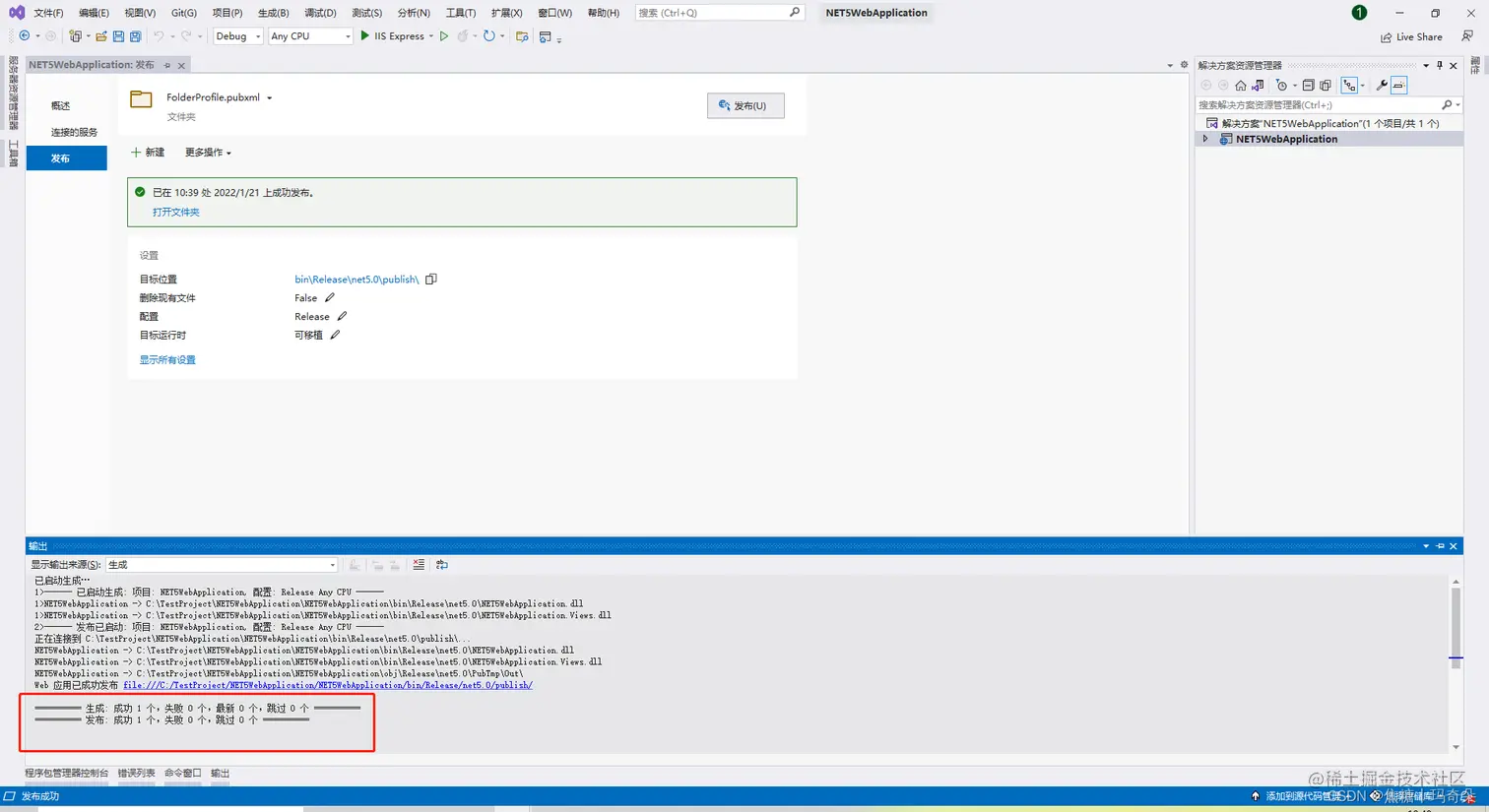Open the 更多操作 dropdown
The height and width of the screenshot is (812, 1489).
point(208,153)
